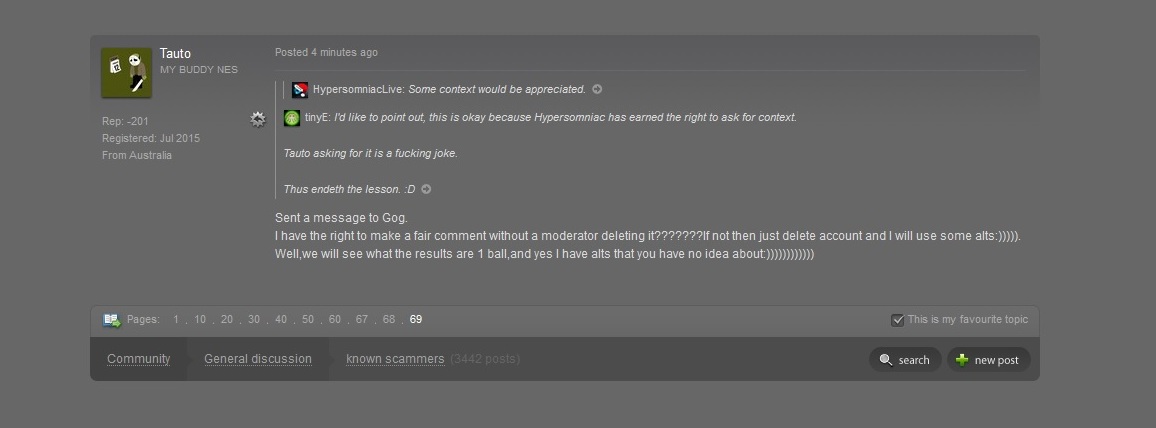Follow arrow icon after 'Thus endeth the lesson'
The width and height of the screenshot is (1156, 428).
click(x=426, y=189)
